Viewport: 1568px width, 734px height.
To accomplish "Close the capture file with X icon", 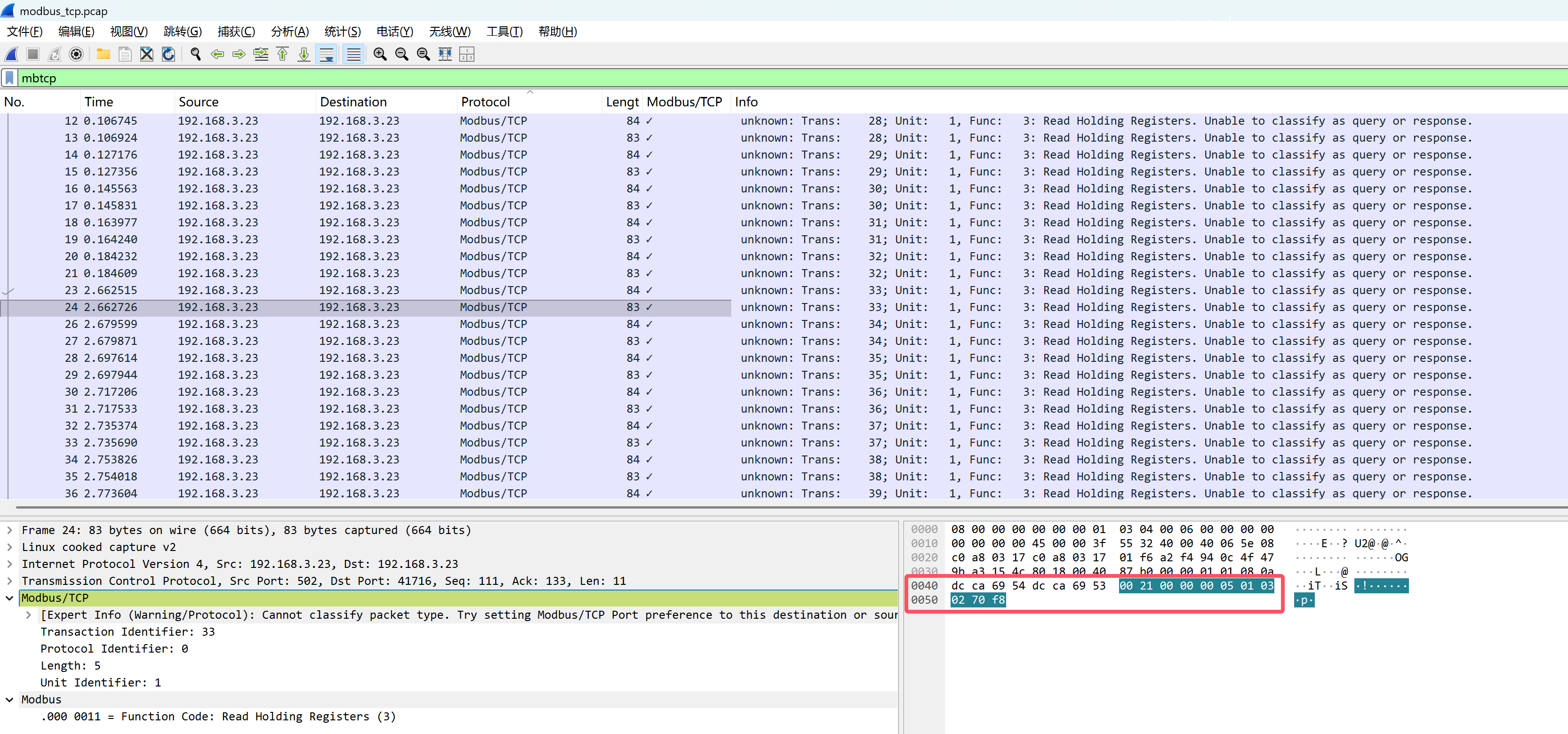I will coord(147,54).
